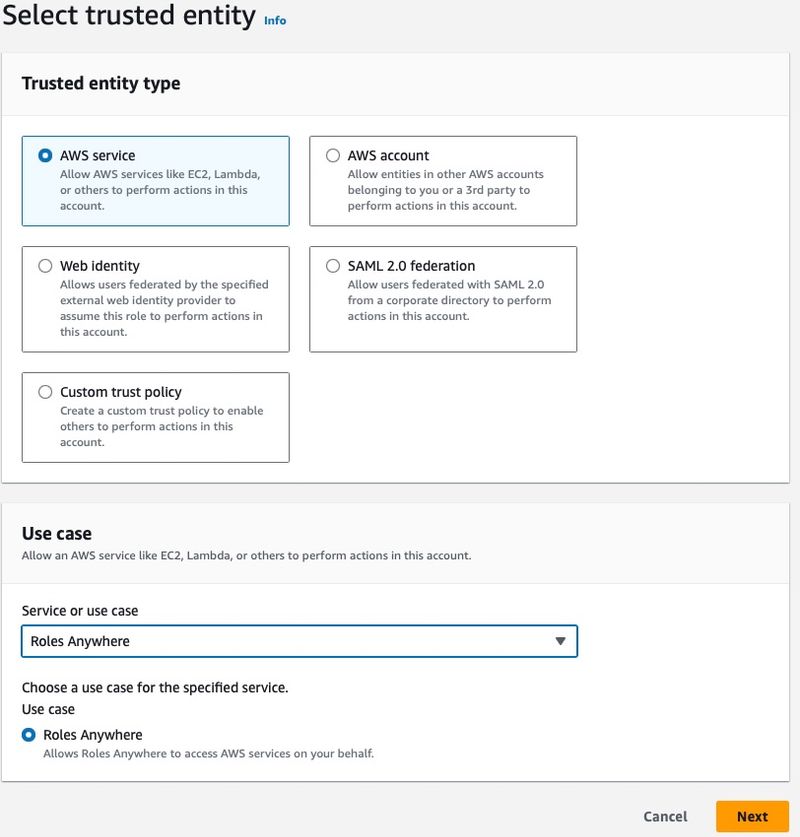Select the Web identity option

(45, 266)
